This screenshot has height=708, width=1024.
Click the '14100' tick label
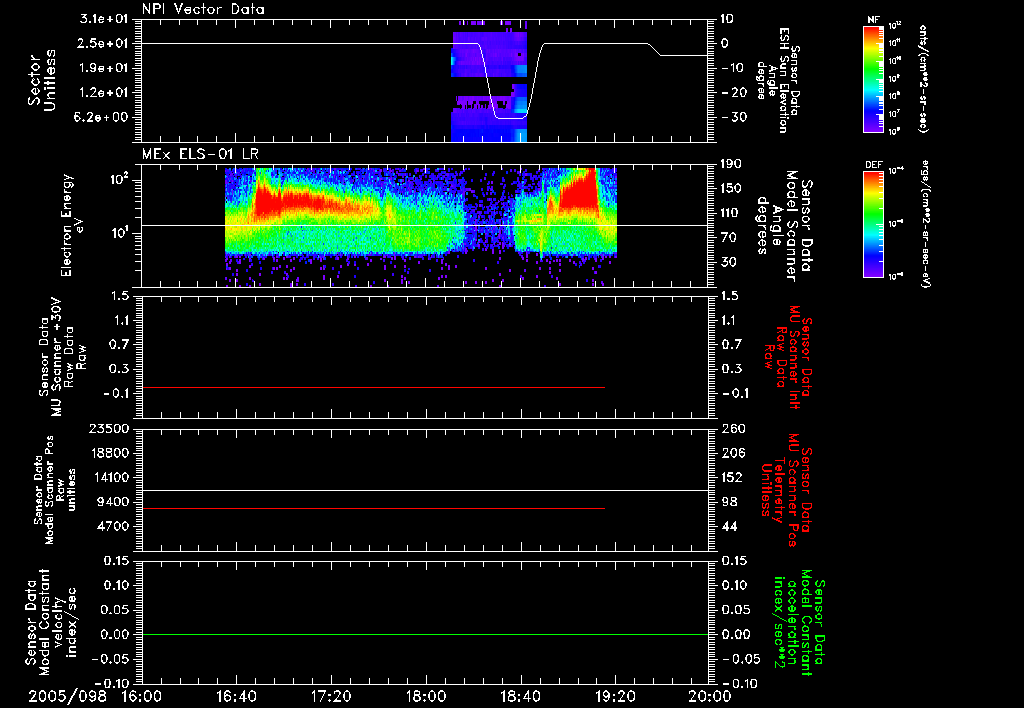108,477
